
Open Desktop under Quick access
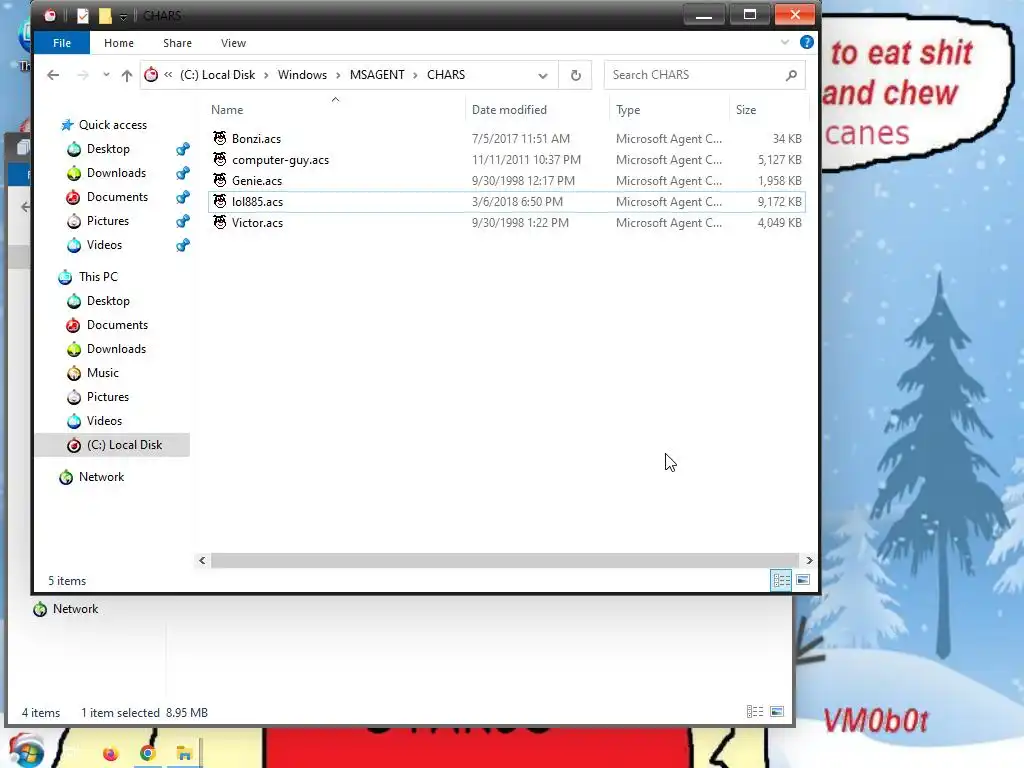pyautogui.click(x=108, y=149)
